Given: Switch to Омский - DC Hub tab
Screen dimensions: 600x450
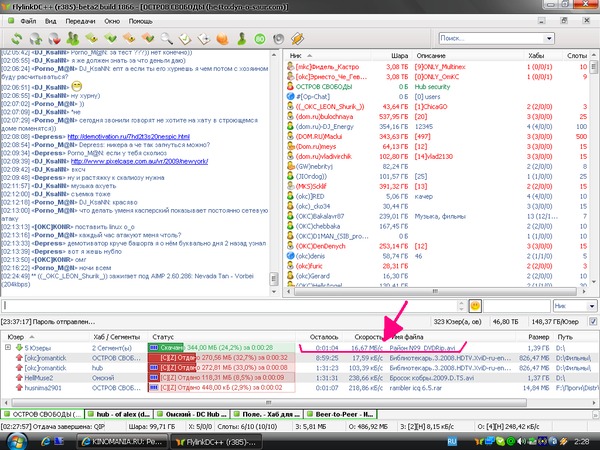Looking at the screenshot, I should (x=192, y=414).
